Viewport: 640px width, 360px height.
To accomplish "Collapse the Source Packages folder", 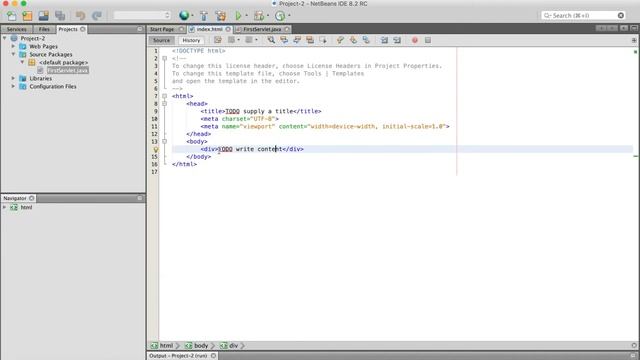I will (x=13, y=54).
